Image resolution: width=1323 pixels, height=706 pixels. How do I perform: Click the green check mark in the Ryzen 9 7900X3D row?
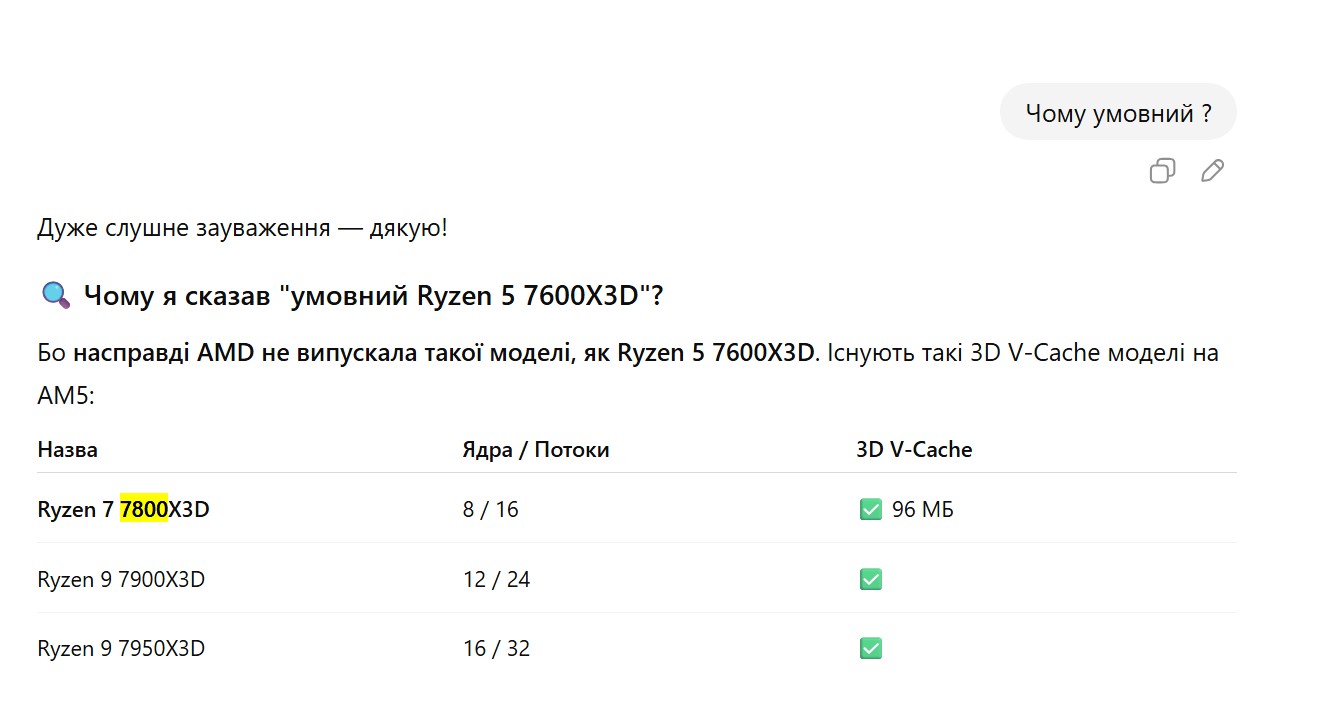tap(870, 579)
